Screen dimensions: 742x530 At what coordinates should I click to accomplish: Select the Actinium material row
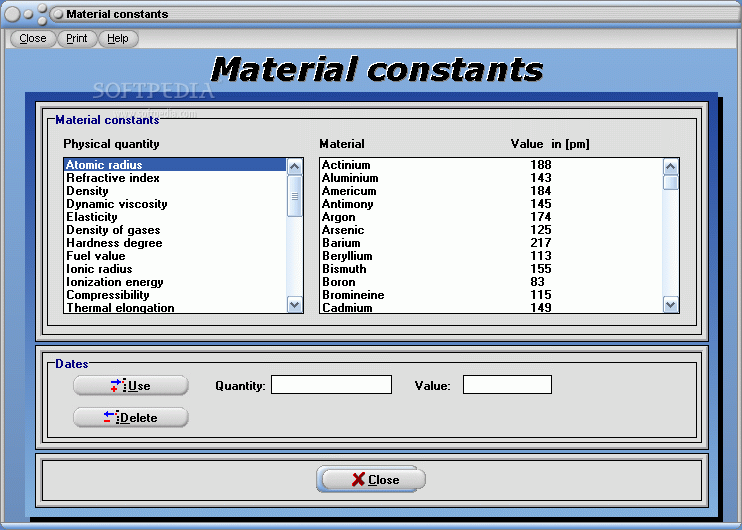click(x=491, y=165)
